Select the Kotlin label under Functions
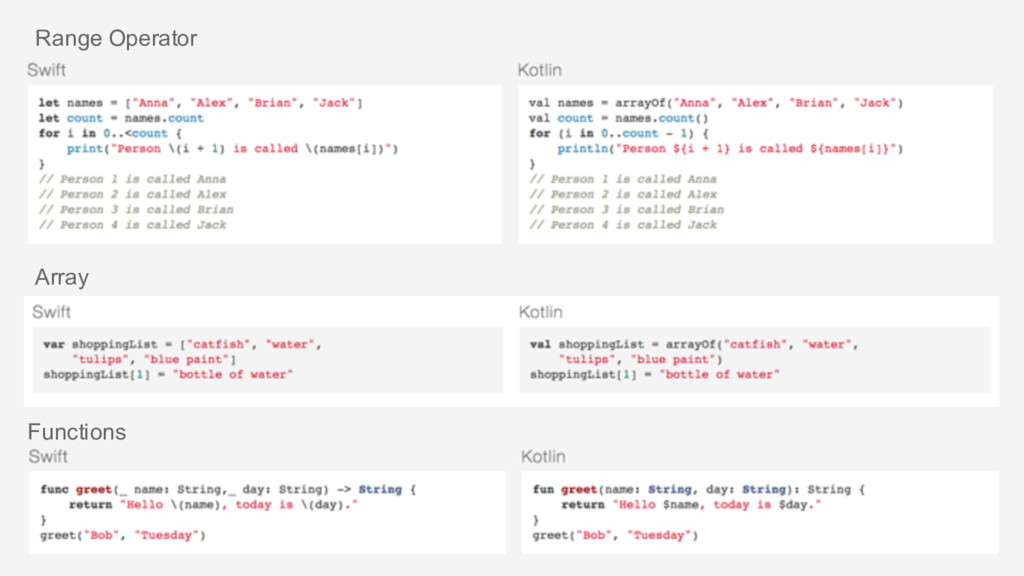Screen dimensions: 1024x576 [543, 456]
